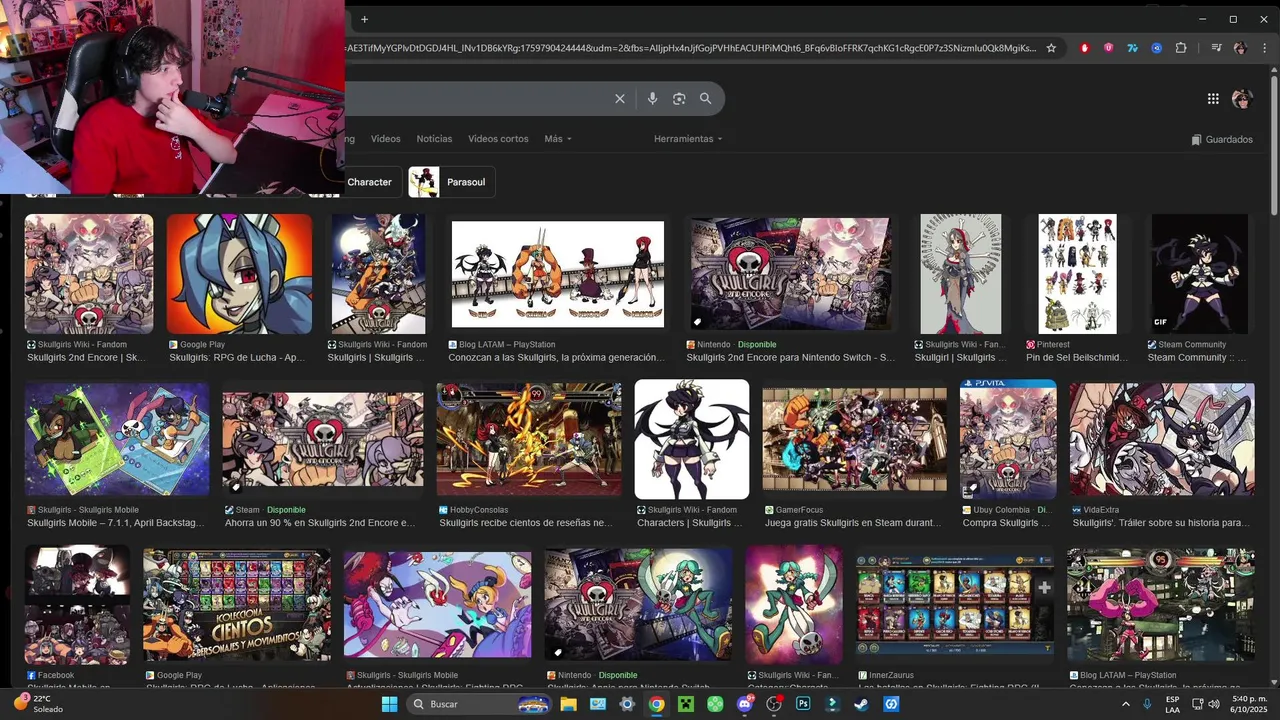Open Photoshop from the taskbar
Viewport: 1280px width, 720px height.
coord(803,704)
